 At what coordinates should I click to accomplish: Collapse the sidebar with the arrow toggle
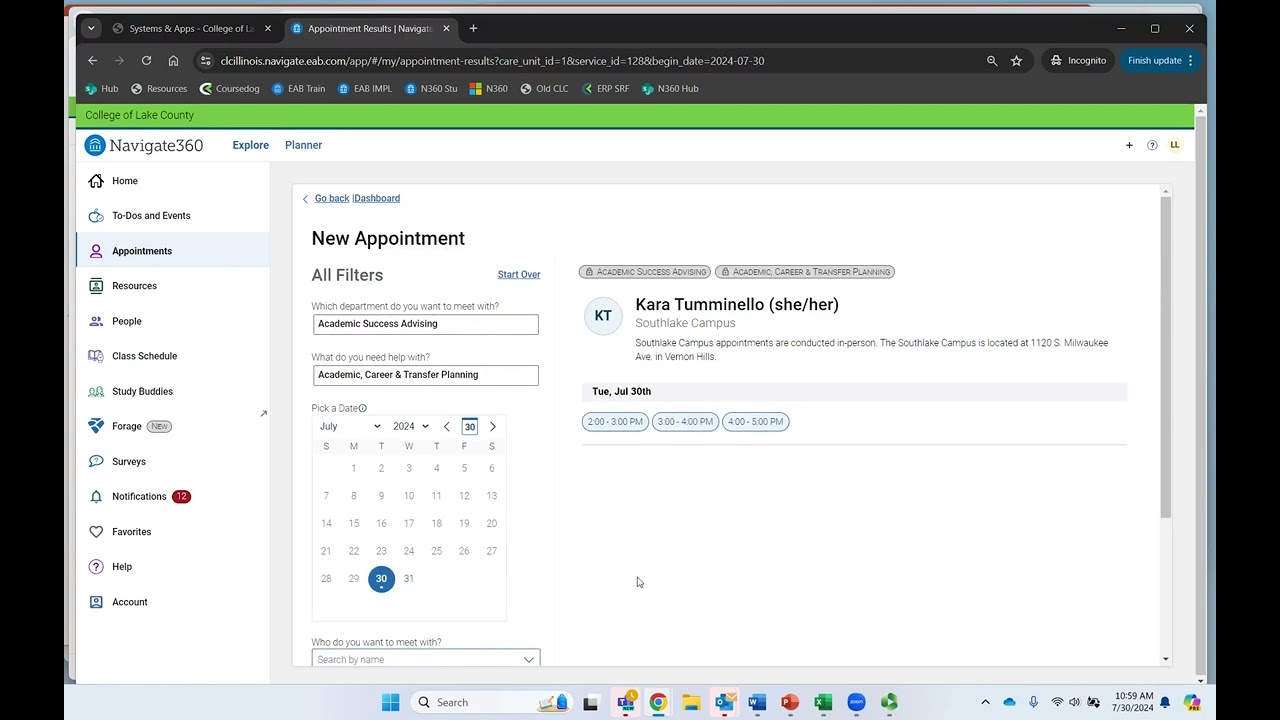pos(264,414)
